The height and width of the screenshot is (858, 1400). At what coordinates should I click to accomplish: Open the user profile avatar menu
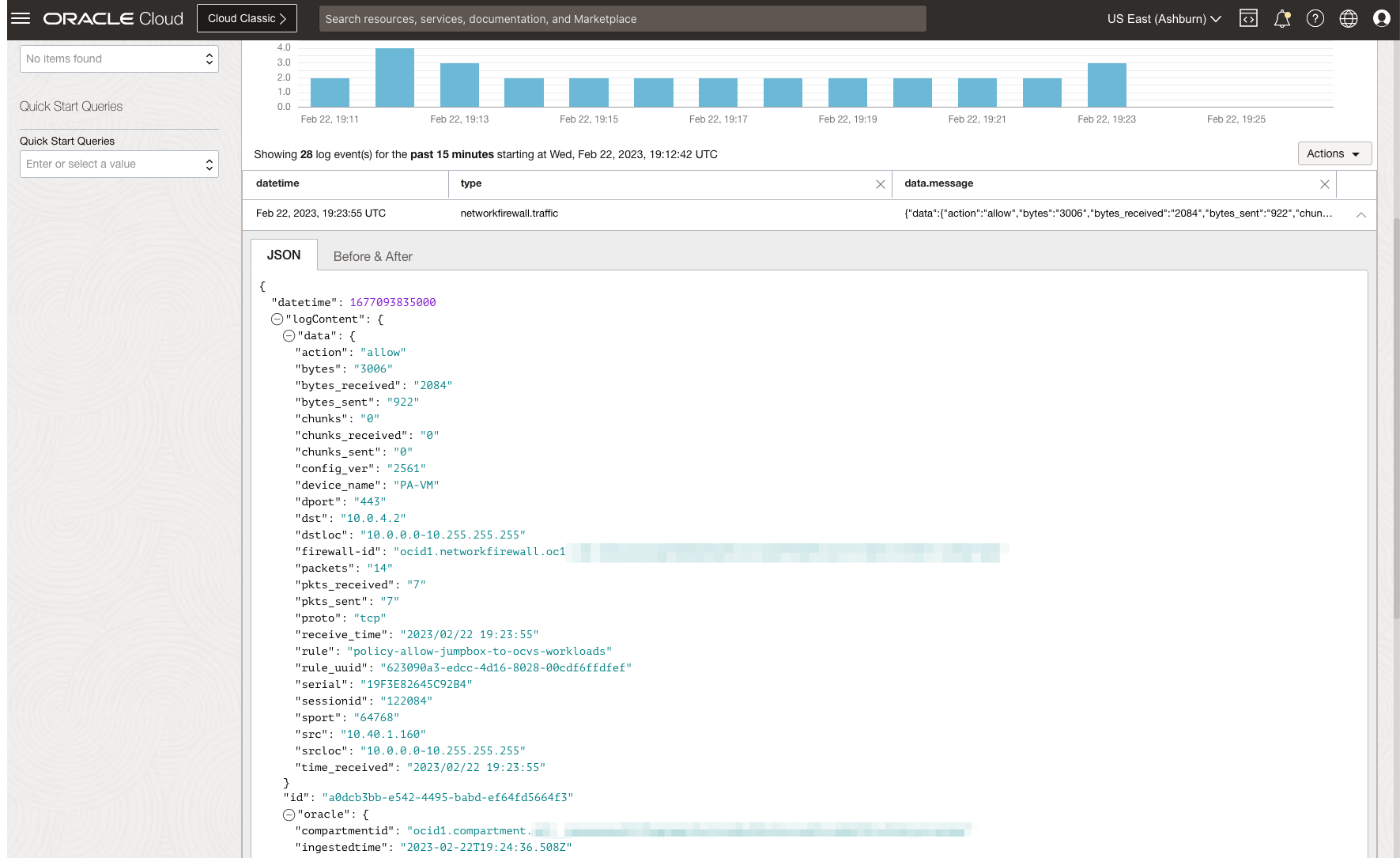point(1382,18)
